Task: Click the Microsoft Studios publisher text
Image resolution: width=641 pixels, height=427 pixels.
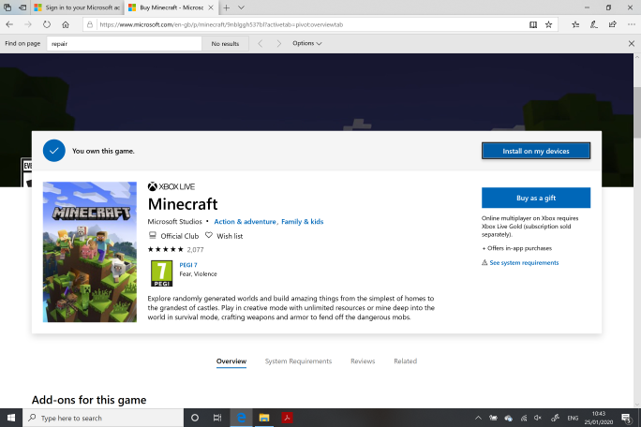Action: pyautogui.click(x=175, y=221)
